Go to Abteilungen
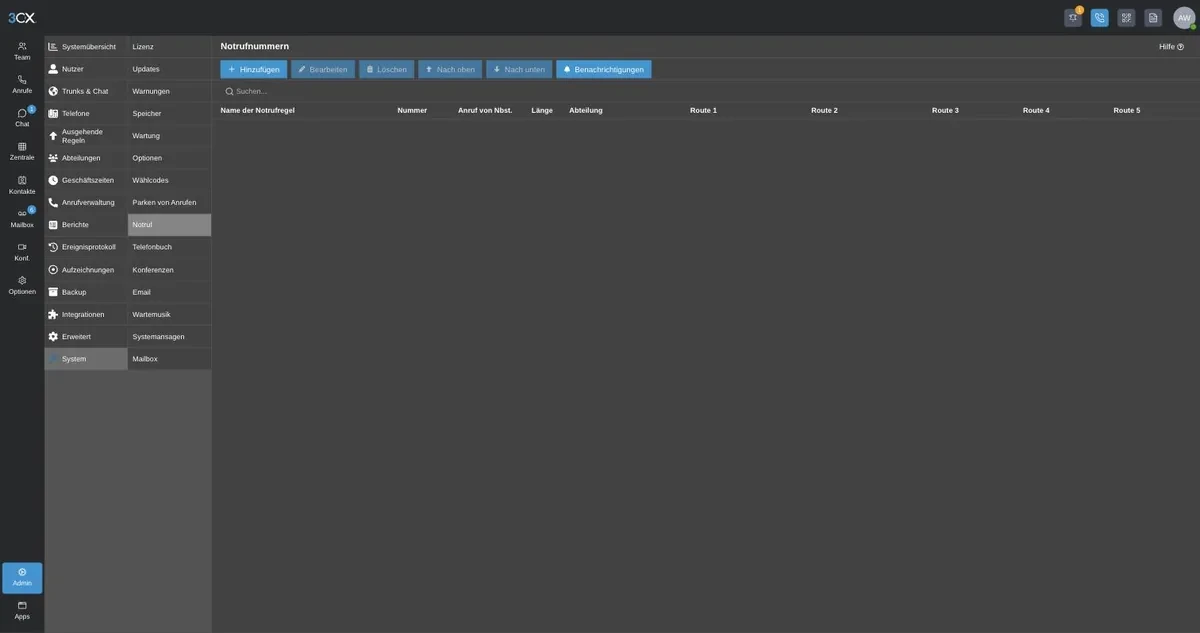Viewport: 1200px width, 633px height. point(86,158)
